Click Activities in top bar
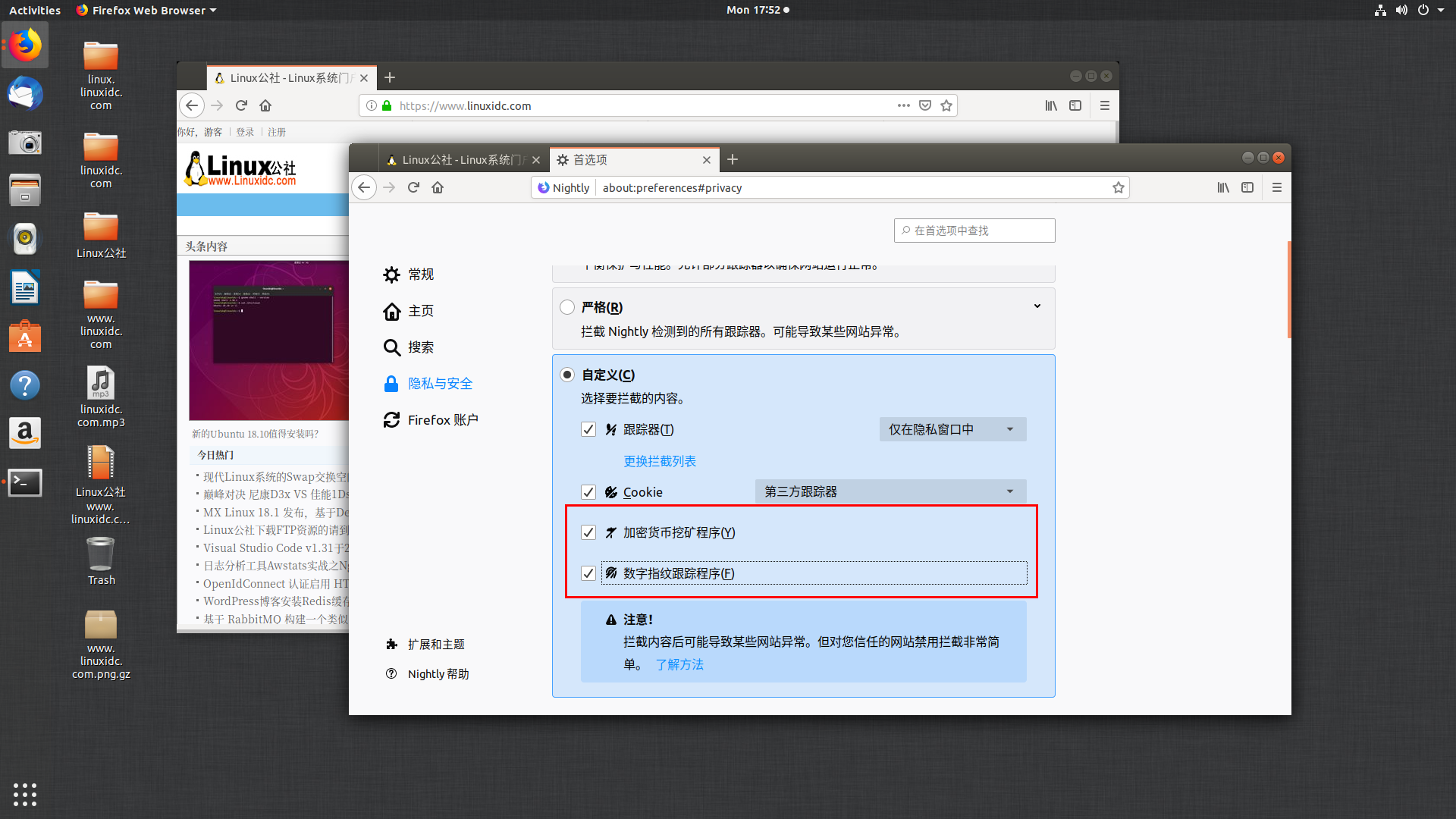The image size is (1456, 819). click(x=35, y=10)
